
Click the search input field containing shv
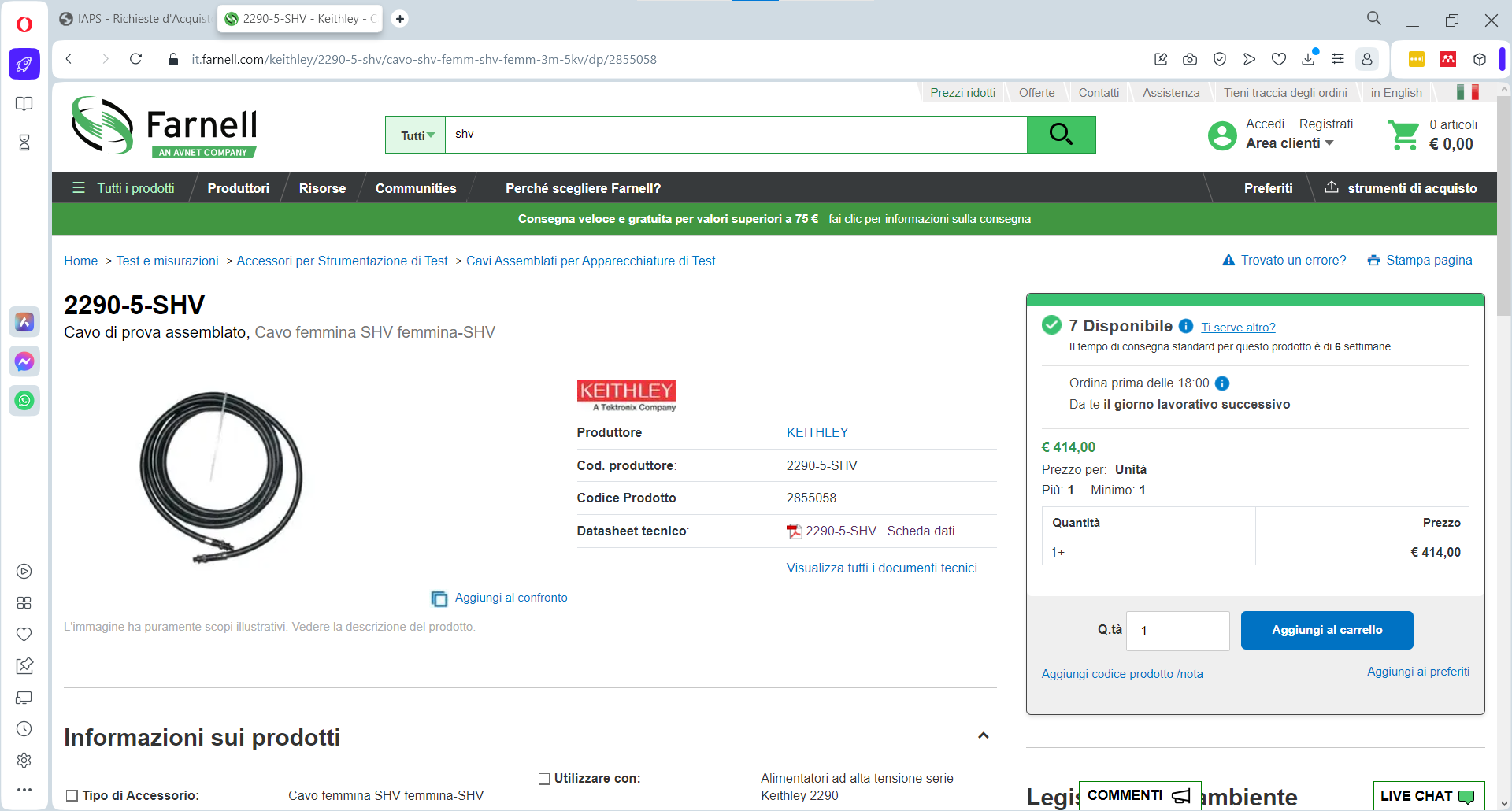point(736,135)
